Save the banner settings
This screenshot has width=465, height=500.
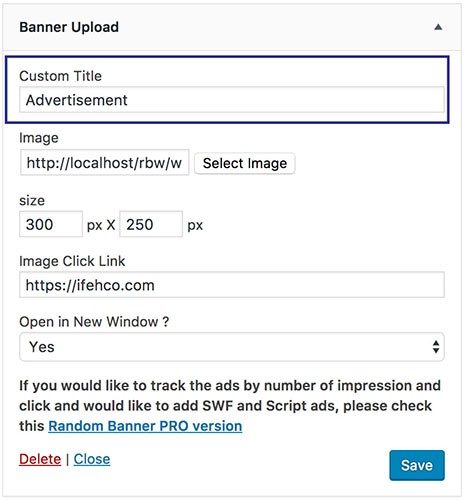click(417, 465)
